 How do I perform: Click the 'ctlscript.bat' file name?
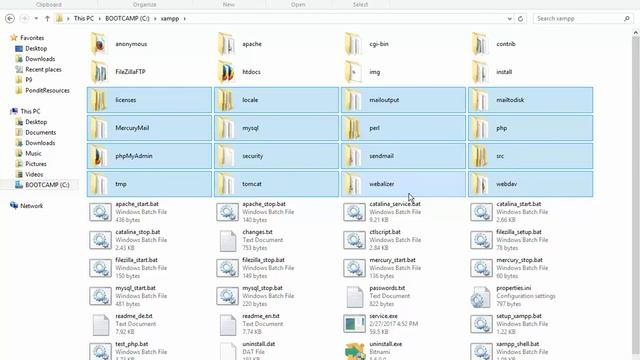point(385,232)
